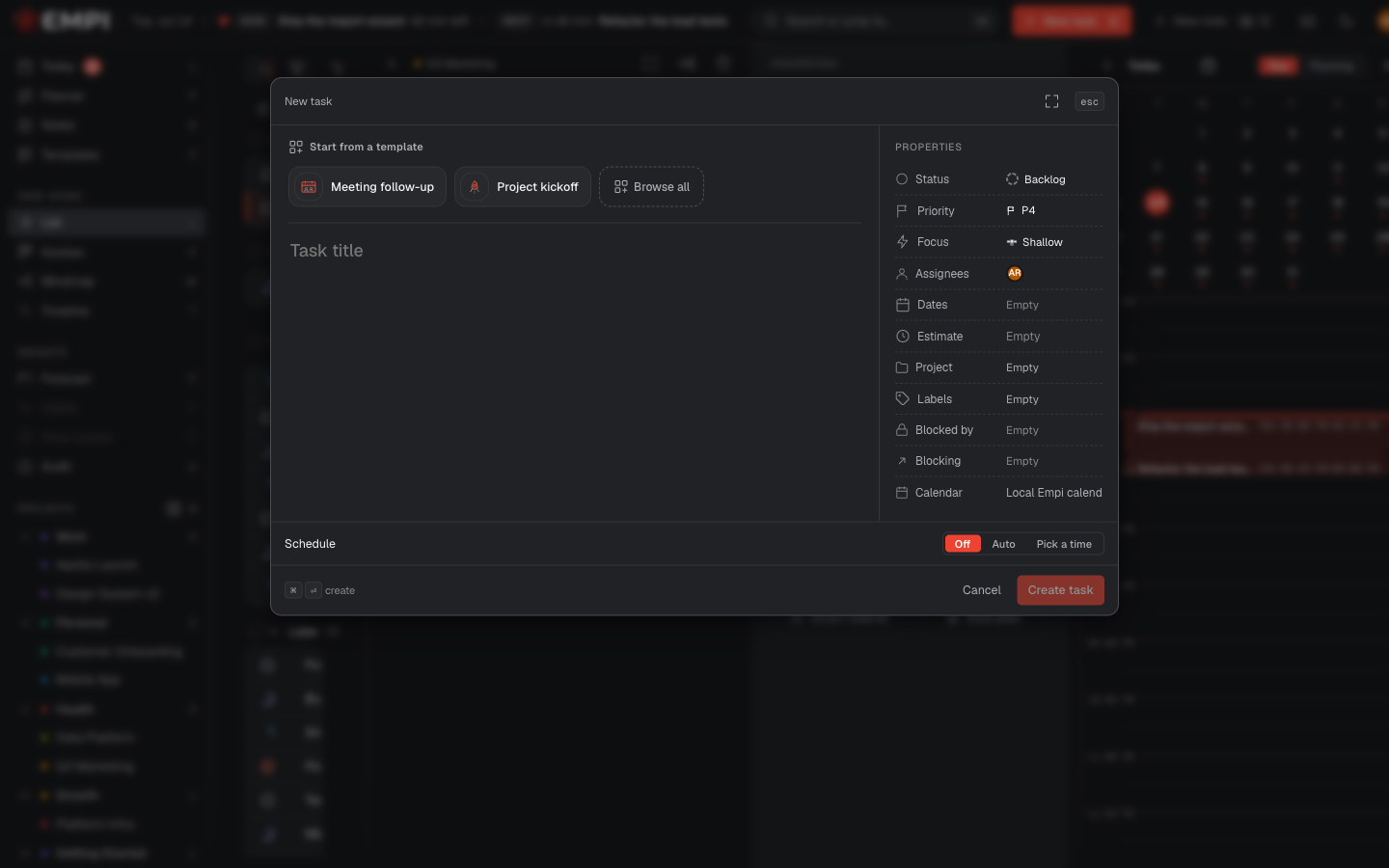This screenshot has height=868, width=1389.
Task: Click the PROPERTIES section heading
Action: [x=928, y=148]
